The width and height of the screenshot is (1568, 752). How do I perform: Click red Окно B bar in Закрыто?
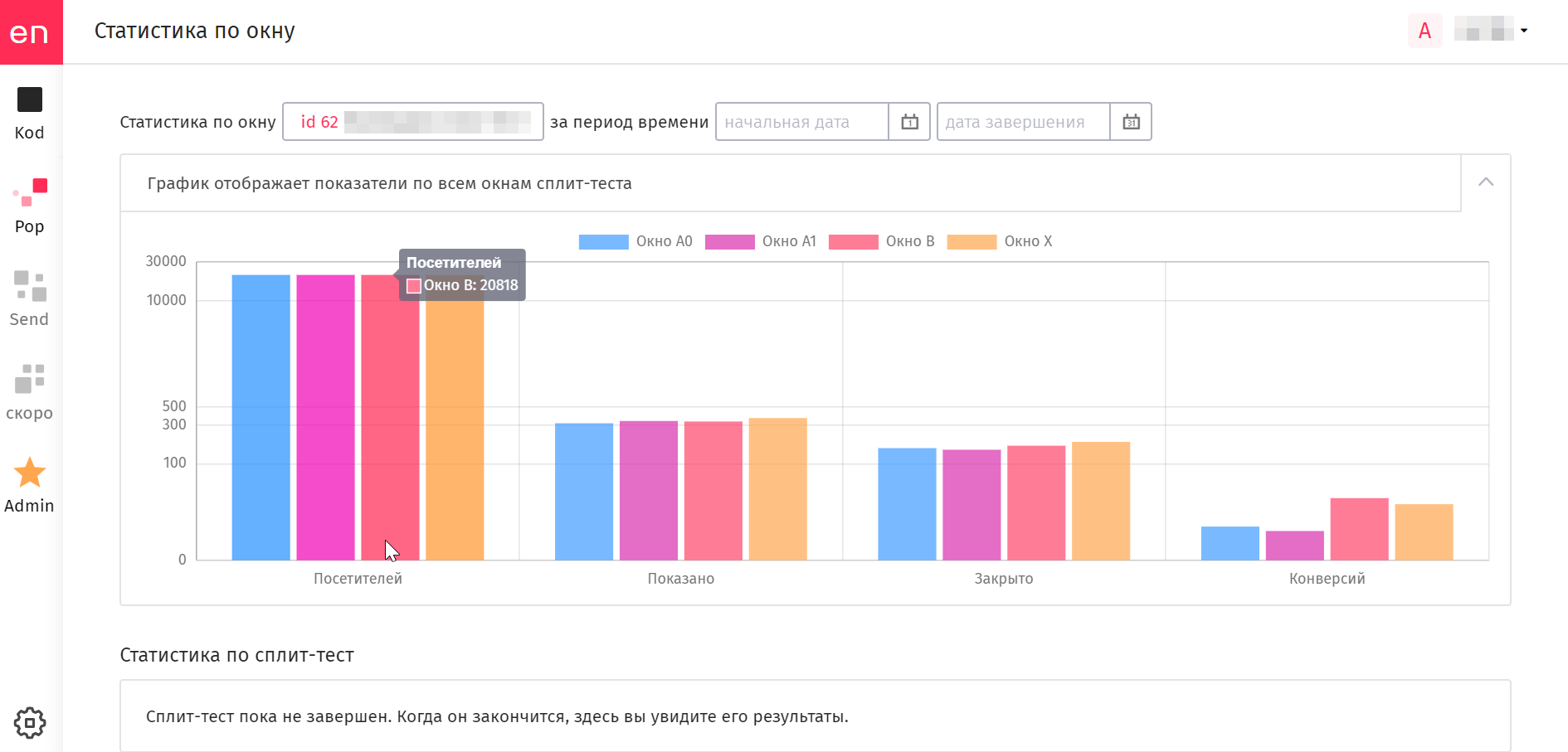click(x=1036, y=502)
